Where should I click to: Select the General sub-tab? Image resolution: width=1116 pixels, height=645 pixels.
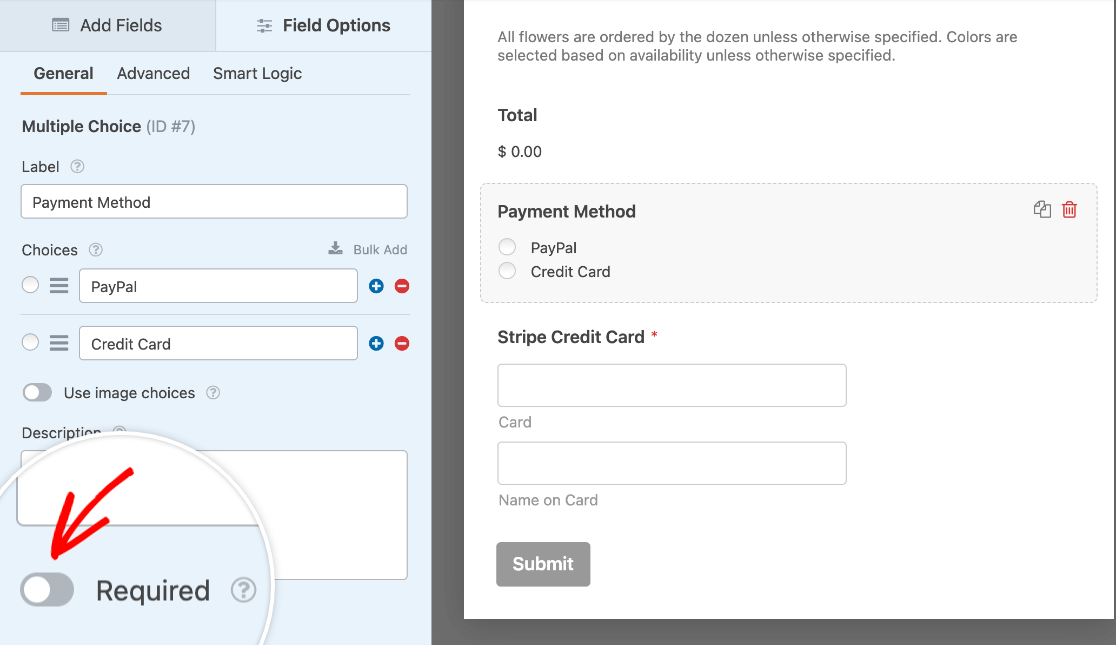point(63,73)
